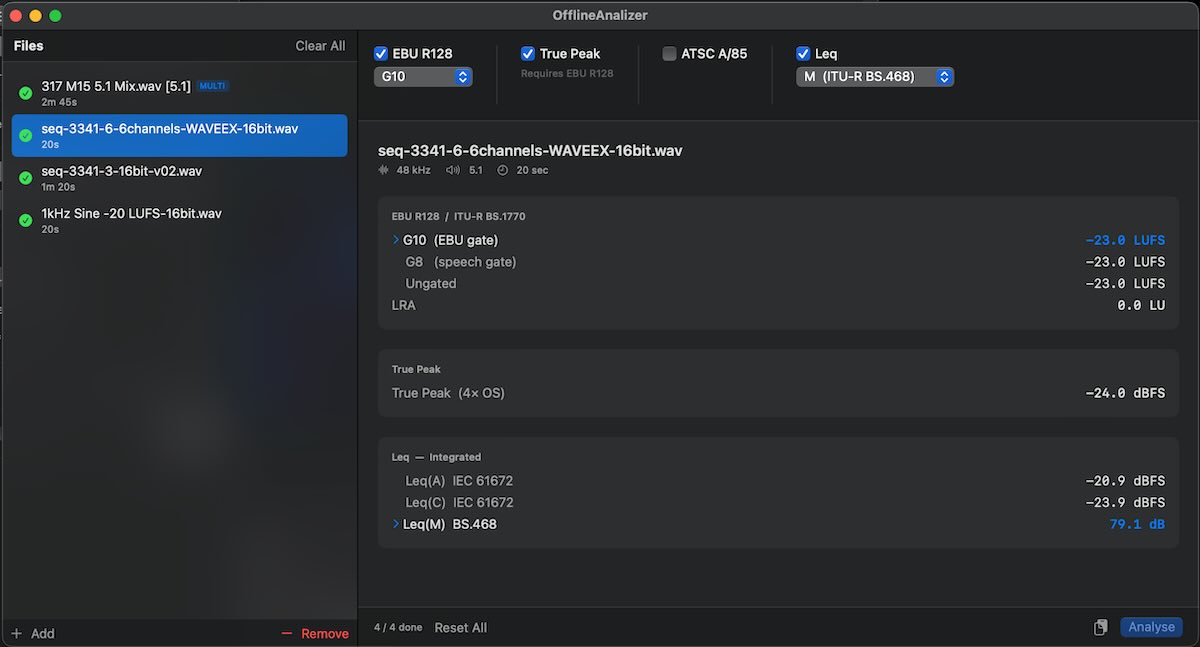Click Clear All in the Files panel
Viewport: 1200px width, 647px height.
click(320, 46)
